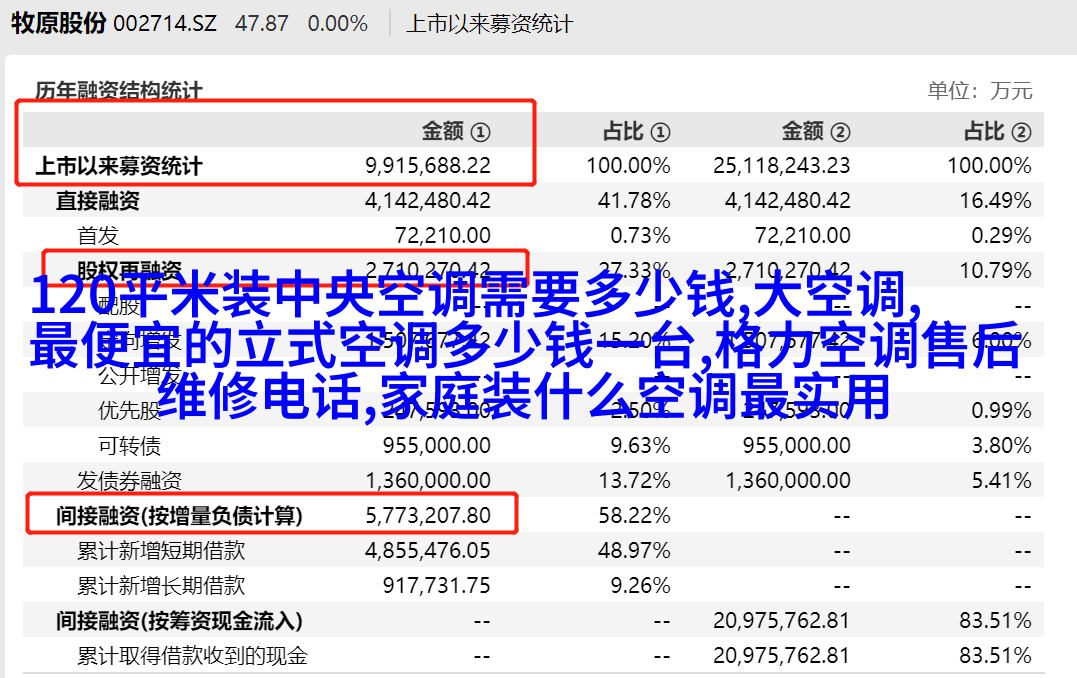Select the 累计新增长期借款 row label
This screenshot has width=1077, height=678.
pyautogui.click(x=161, y=586)
